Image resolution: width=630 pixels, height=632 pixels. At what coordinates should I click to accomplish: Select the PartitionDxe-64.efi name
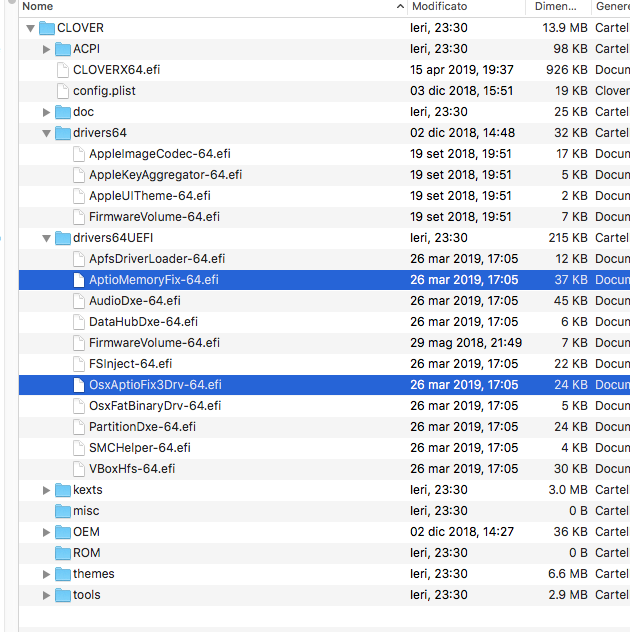pos(142,427)
